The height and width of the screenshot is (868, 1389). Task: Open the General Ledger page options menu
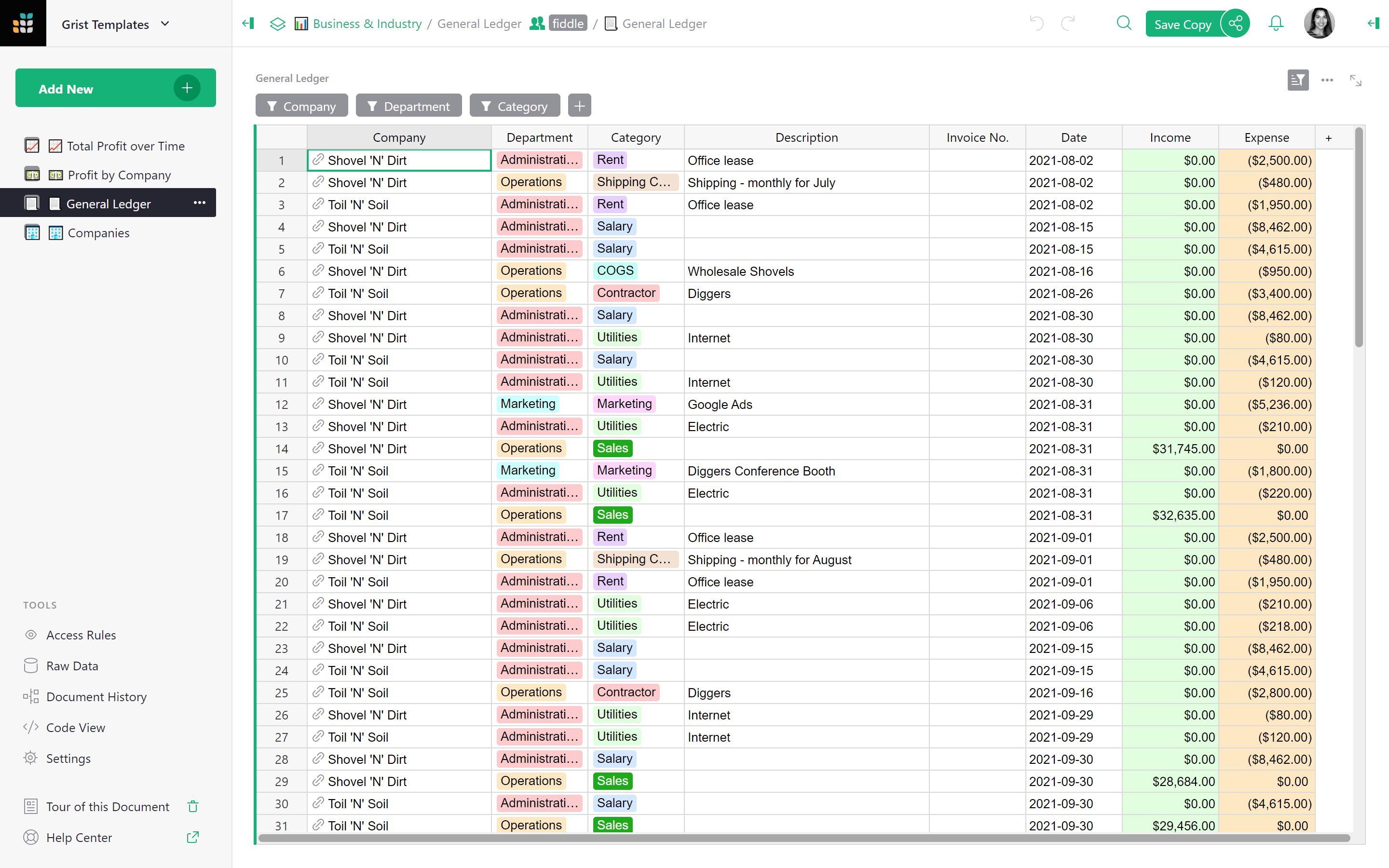tap(199, 203)
